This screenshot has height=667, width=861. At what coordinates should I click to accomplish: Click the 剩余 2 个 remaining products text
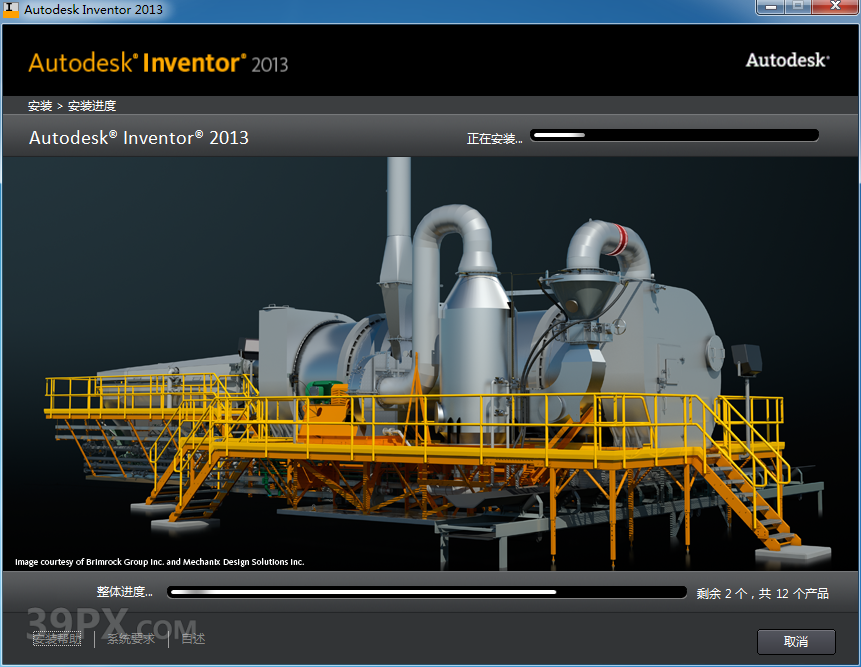pos(761,591)
